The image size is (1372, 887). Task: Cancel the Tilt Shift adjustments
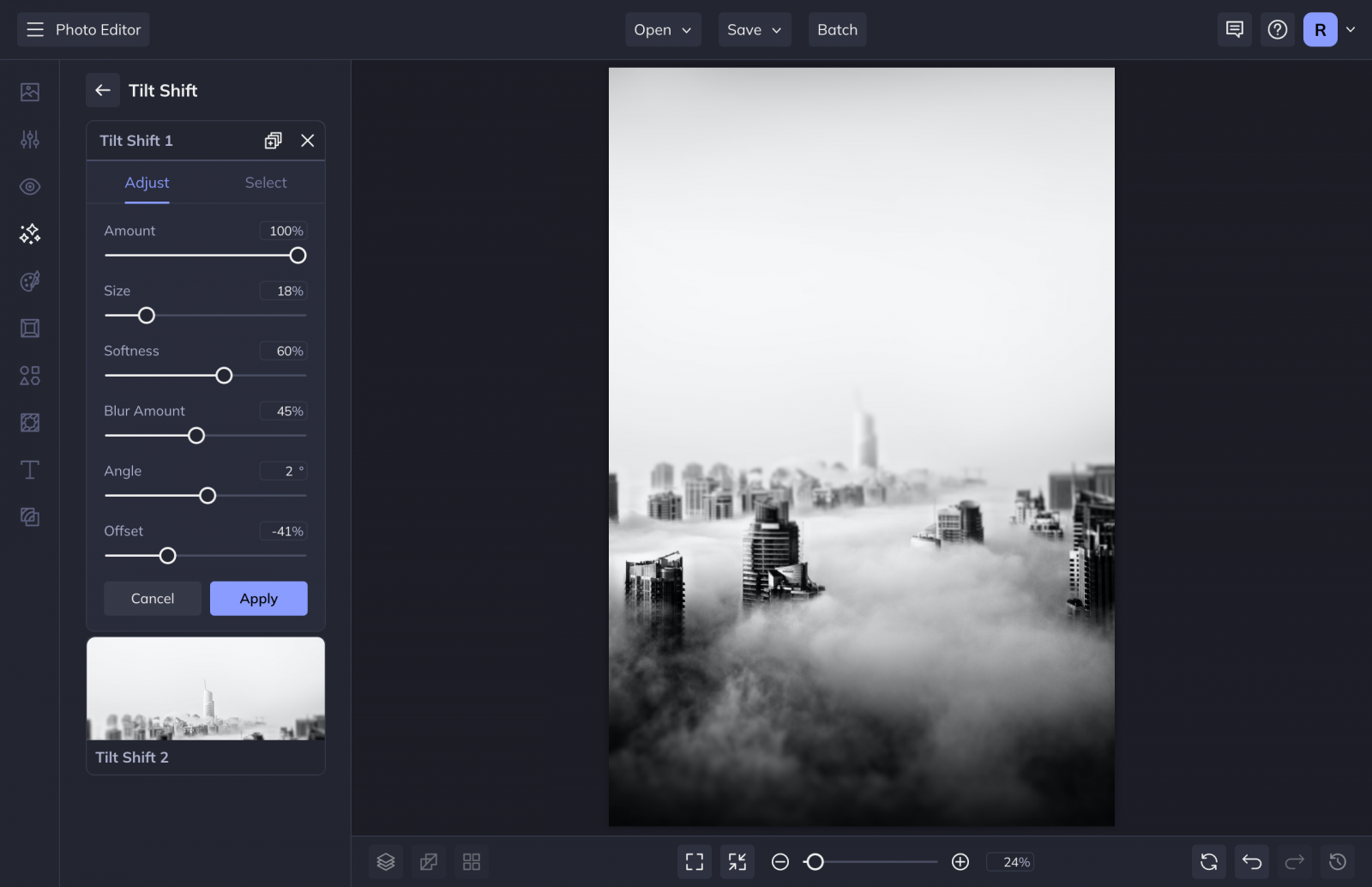click(152, 598)
